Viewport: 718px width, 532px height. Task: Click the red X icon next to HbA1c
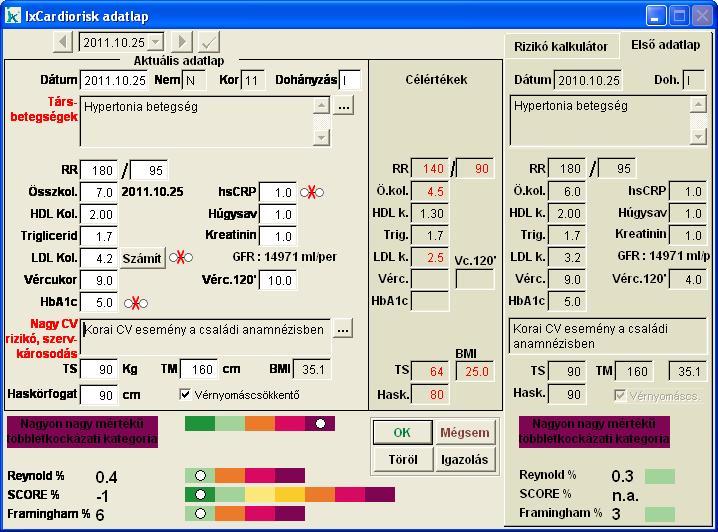point(132,303)
